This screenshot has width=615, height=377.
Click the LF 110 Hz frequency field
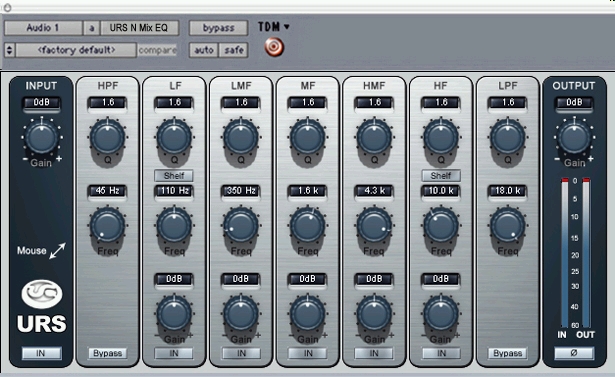[174, 191]
